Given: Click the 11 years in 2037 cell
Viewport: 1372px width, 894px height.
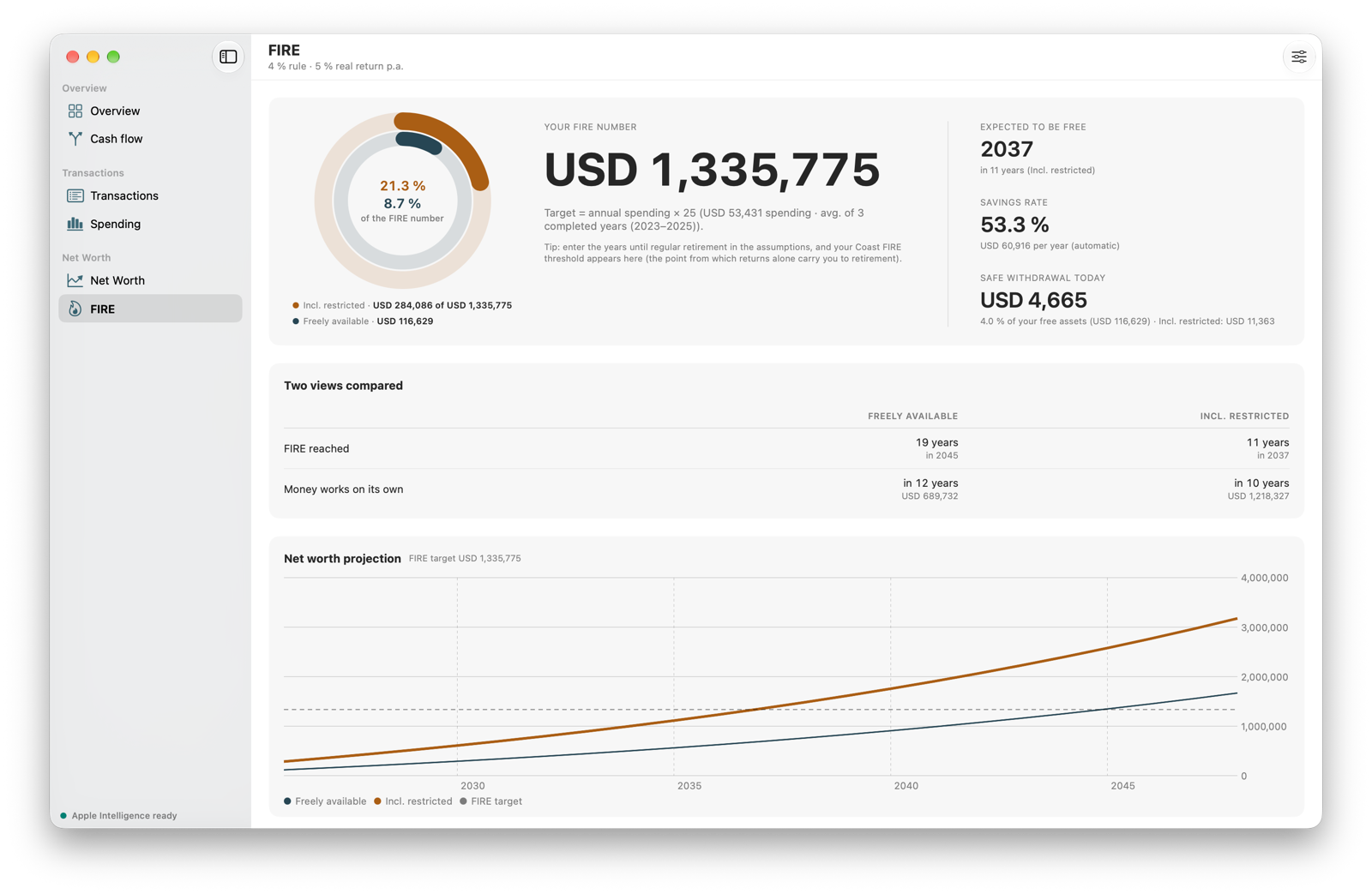Looking at the screenshot, I should click(1267, 448).
